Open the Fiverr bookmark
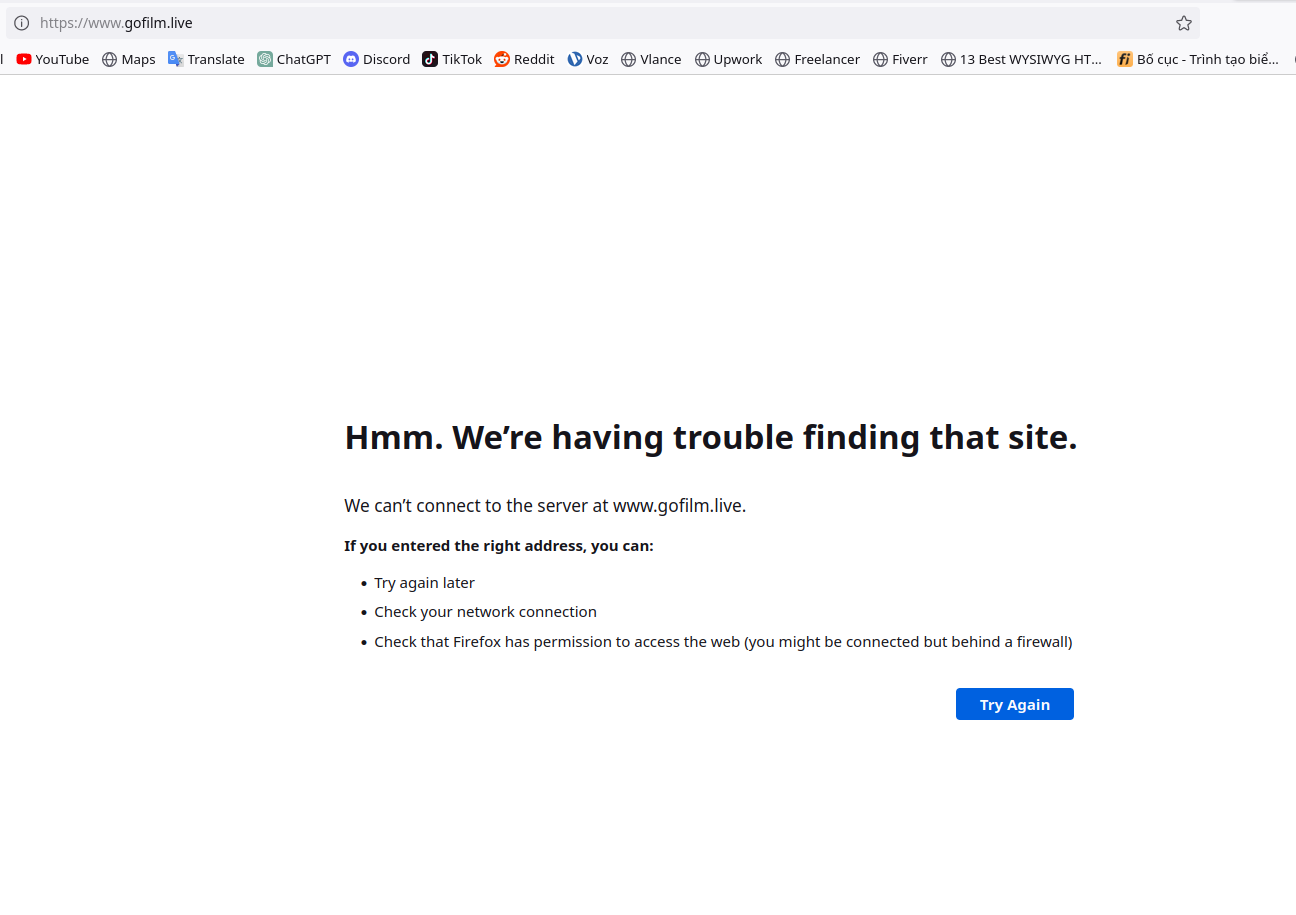Viewport: 1296px width, 915px height. point(900,59)
